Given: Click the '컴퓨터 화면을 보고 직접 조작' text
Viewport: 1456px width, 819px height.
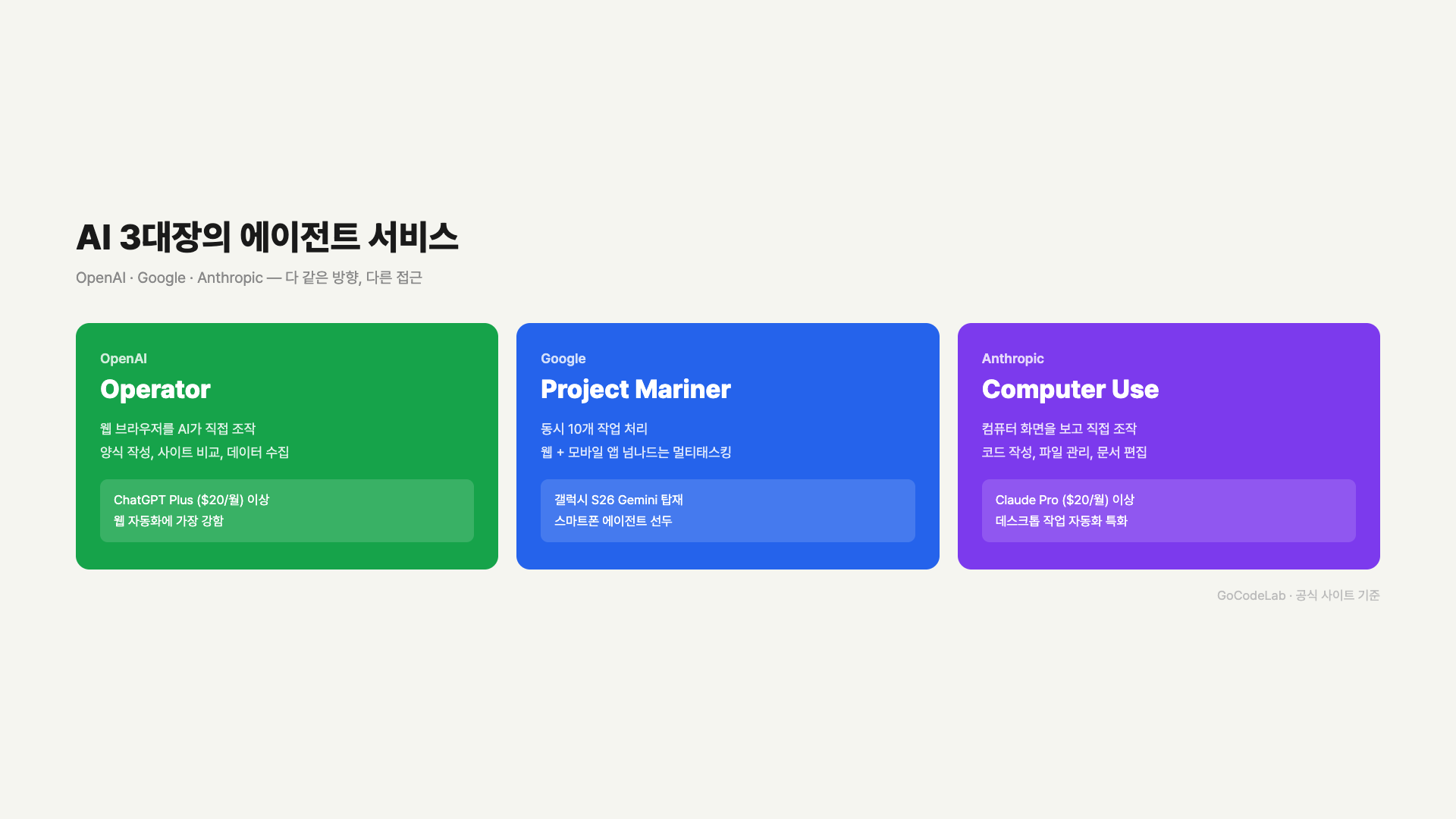Looking at the screenshot, I should click(x=1060, y=428).
